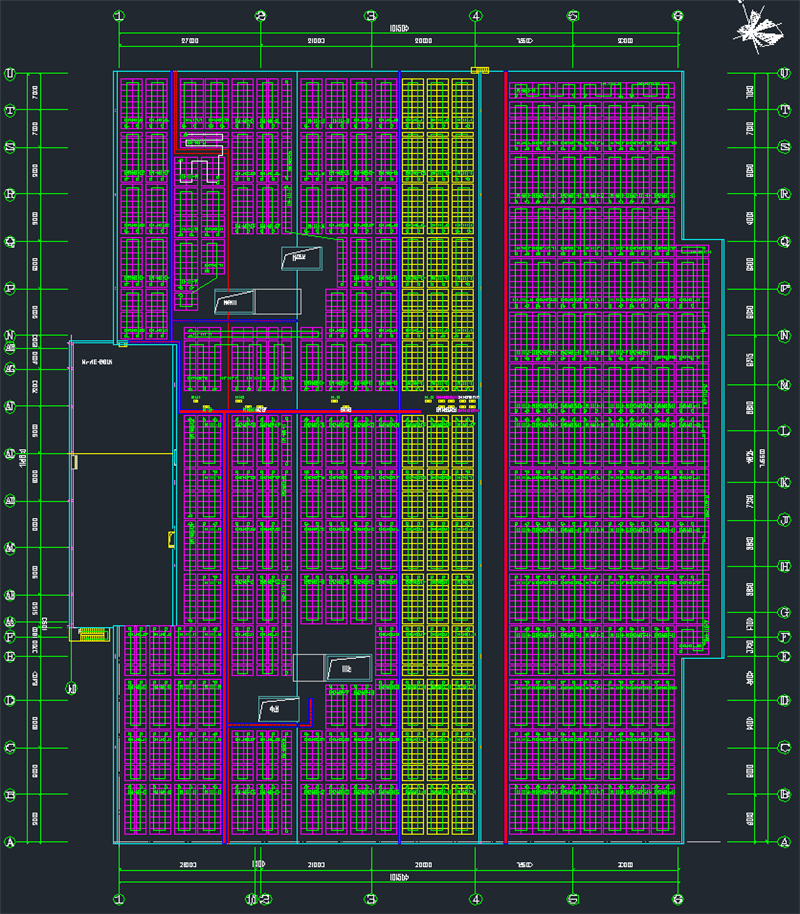
Task: Select grid bubble 1 on the top axis
Action: pyautogui.click(x=119, y=16)
